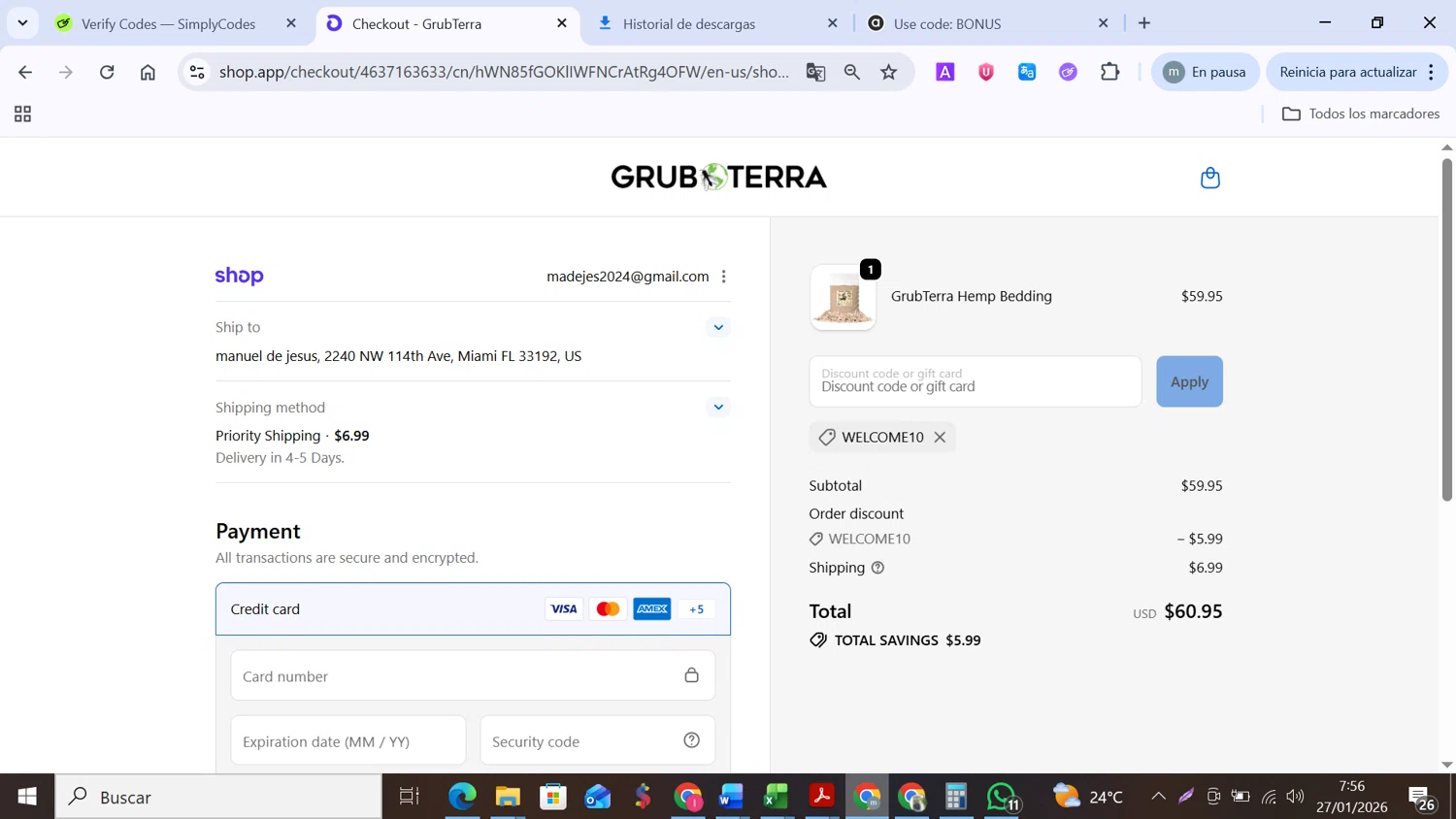Open the Windows Start menu
The image size is (1456, 819).
coord(27,797)
